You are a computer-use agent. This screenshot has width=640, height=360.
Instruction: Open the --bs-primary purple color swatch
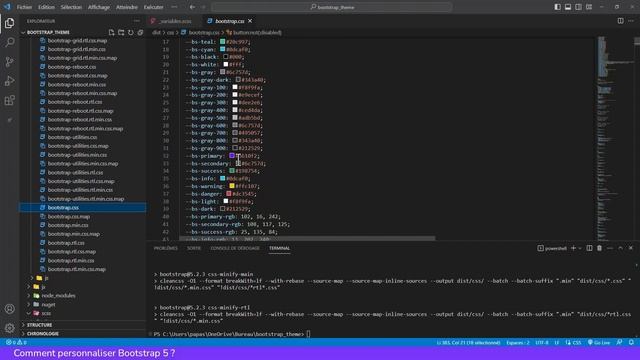(x=232, y=156)
